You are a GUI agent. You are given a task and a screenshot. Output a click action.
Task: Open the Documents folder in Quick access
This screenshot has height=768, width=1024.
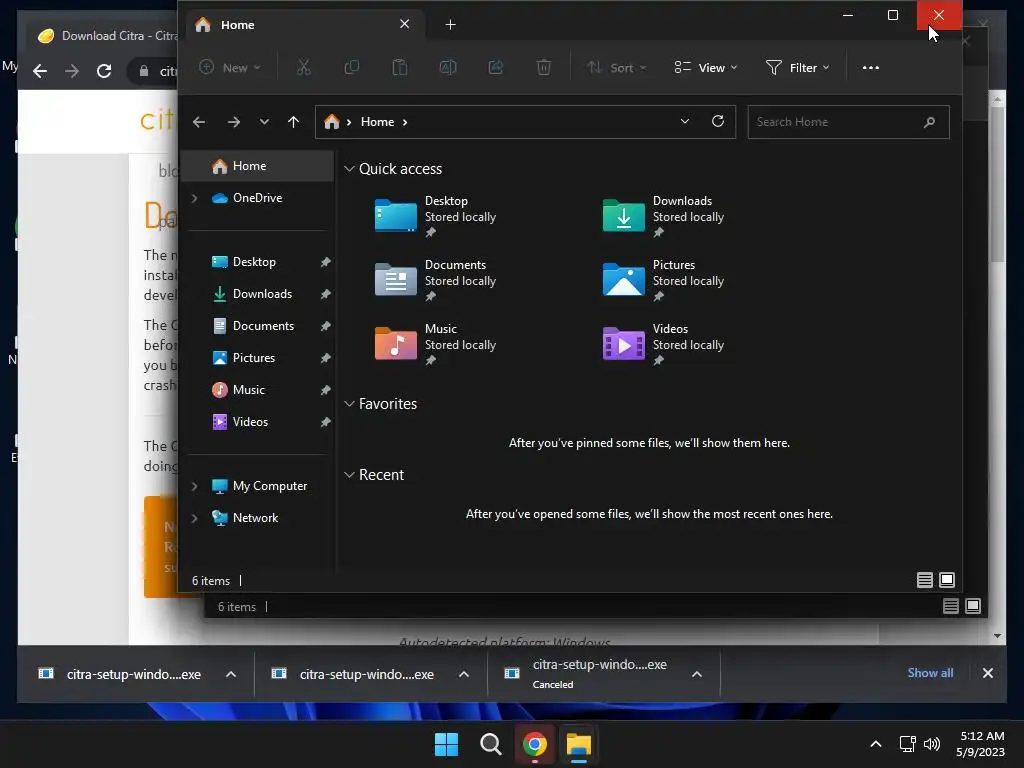pyautogui.click(x=436, y=280)
